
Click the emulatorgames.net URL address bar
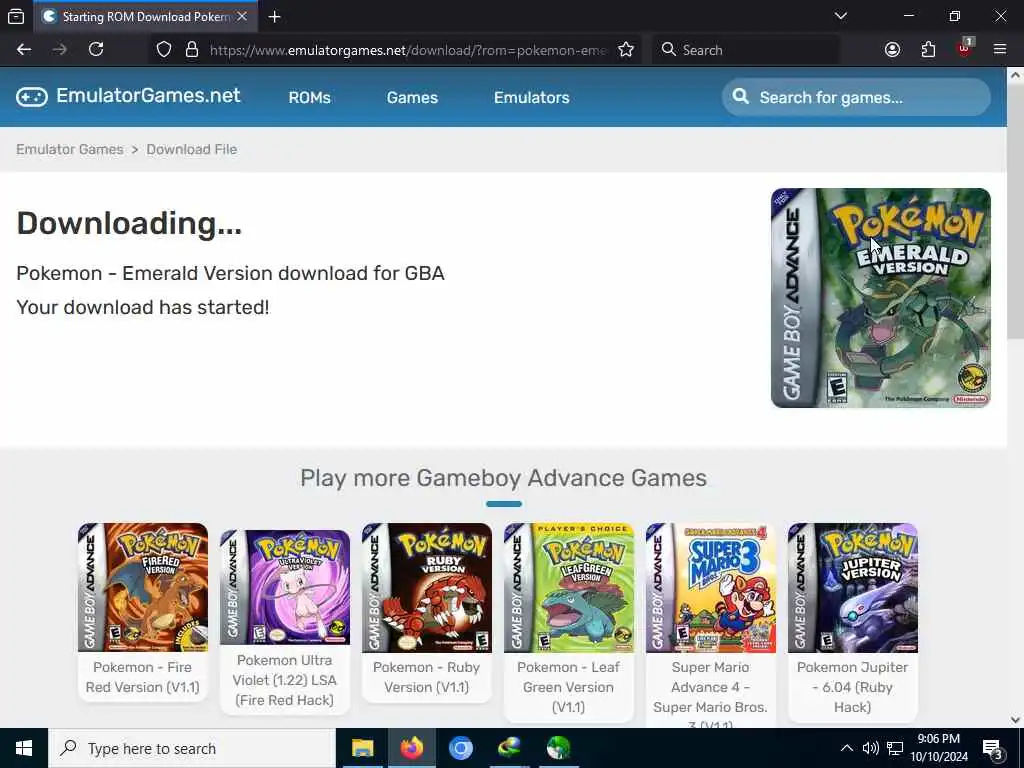coord(408,50)
